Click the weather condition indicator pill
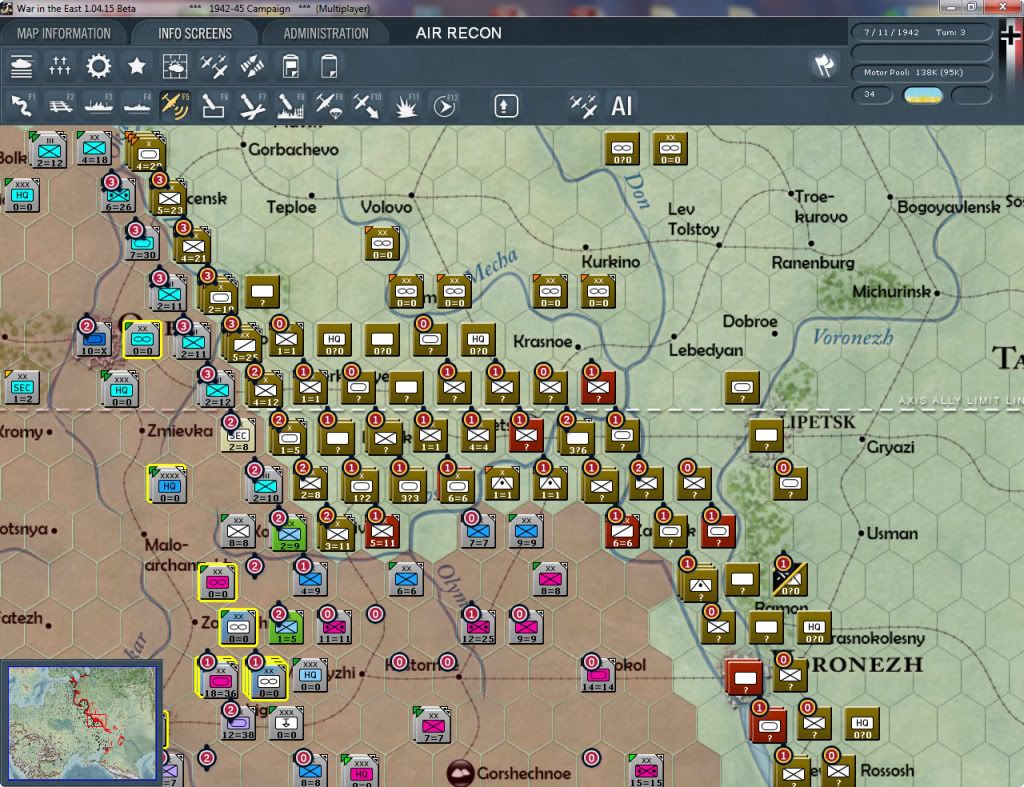Image resolution: width=1024 pixels, height=787 pixels. (x=922, y=95)
